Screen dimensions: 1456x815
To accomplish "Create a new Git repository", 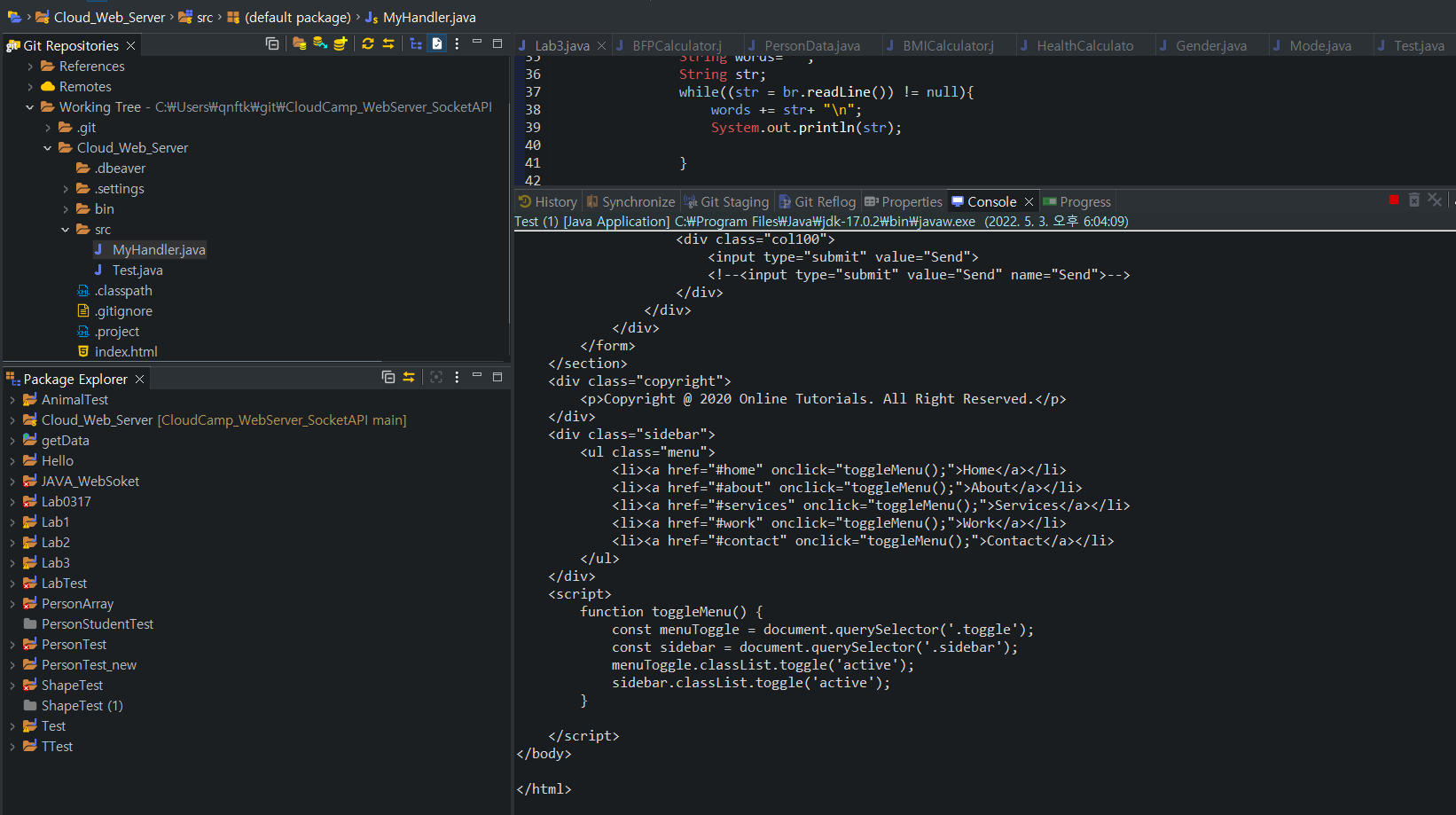I will pyautogui.click(x=341, y=44).
